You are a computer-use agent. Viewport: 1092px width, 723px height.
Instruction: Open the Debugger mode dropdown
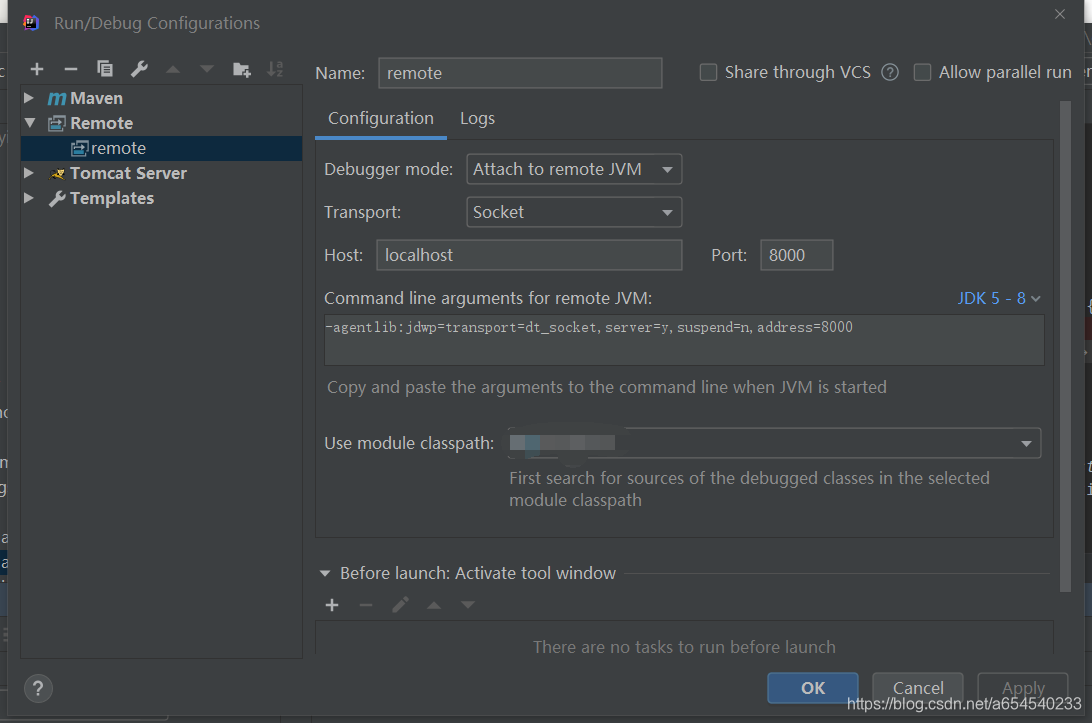click(x=574, y=169)
